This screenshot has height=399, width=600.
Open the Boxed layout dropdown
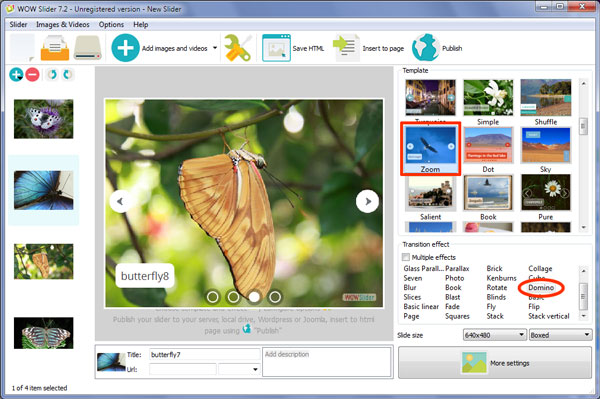click(560, 335)
